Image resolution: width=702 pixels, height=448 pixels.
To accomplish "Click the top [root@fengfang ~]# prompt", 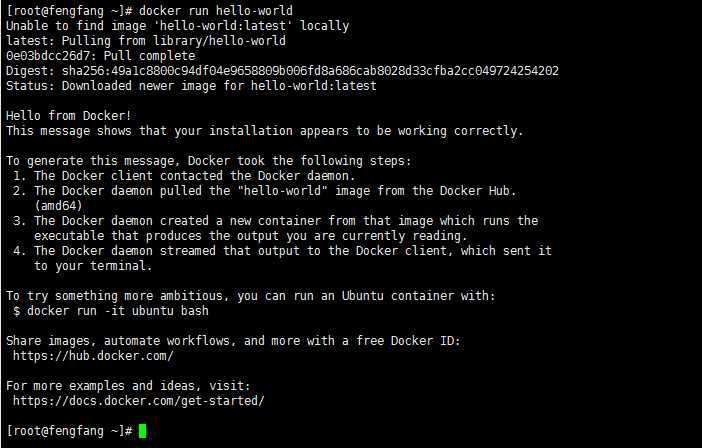I will coord(69,10).
